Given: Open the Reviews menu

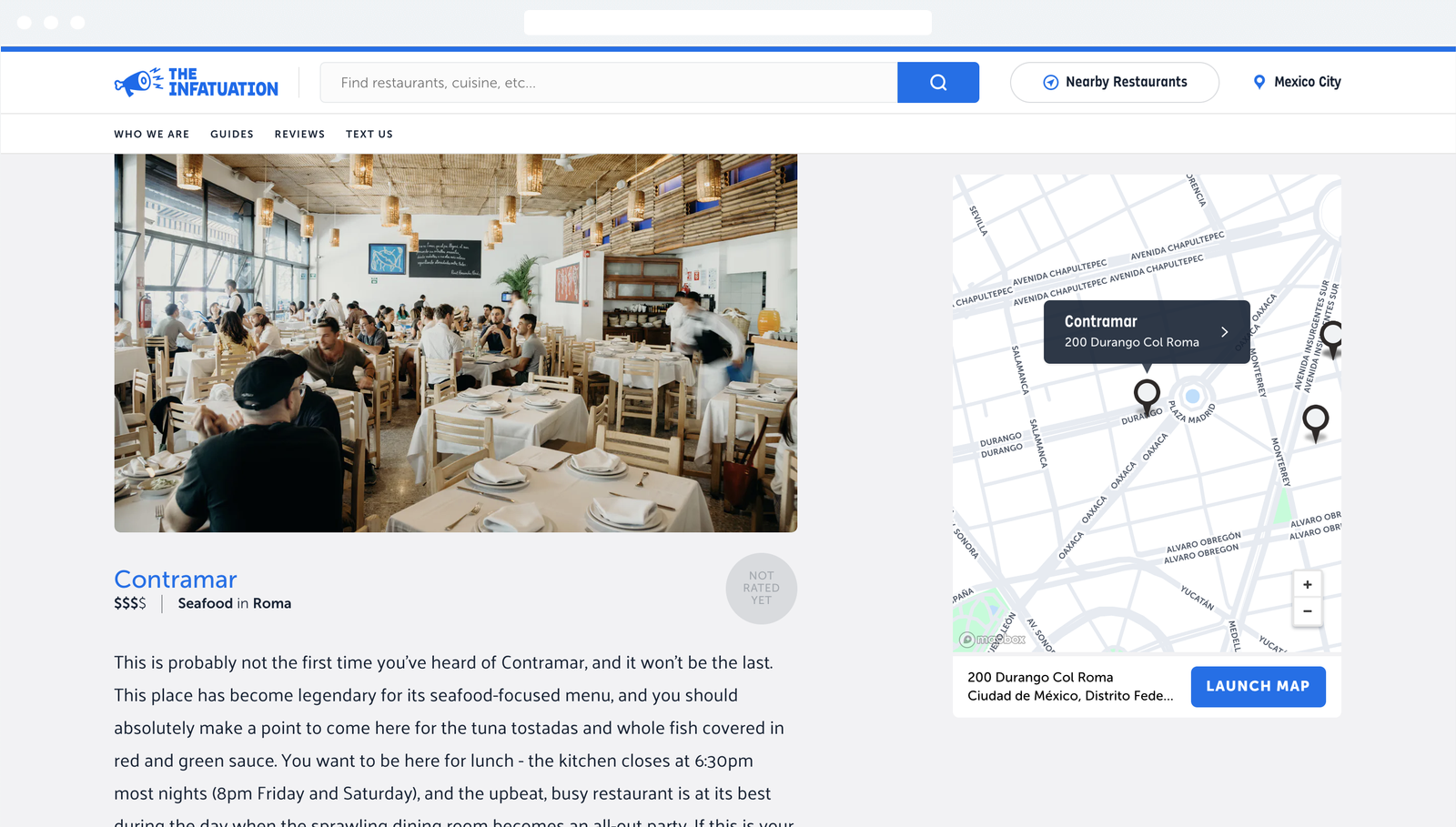Looking at the screenshot, I should click(299, 134).
